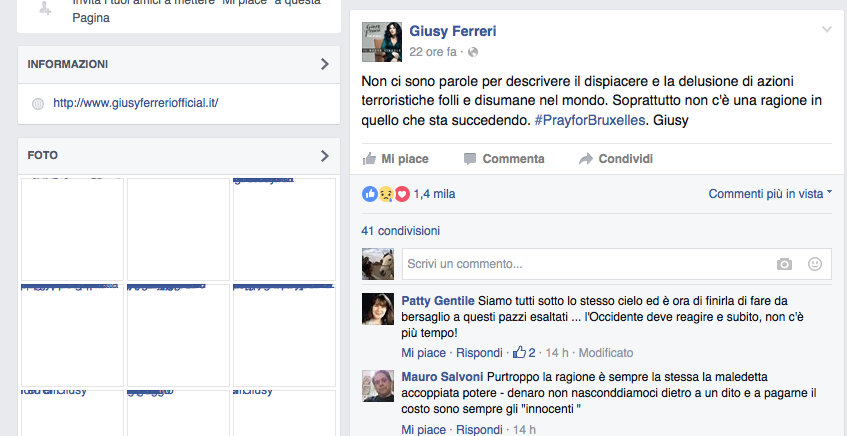Expand the FOTO section arrow
The image size is (847, 436).
tap(325, 156)
